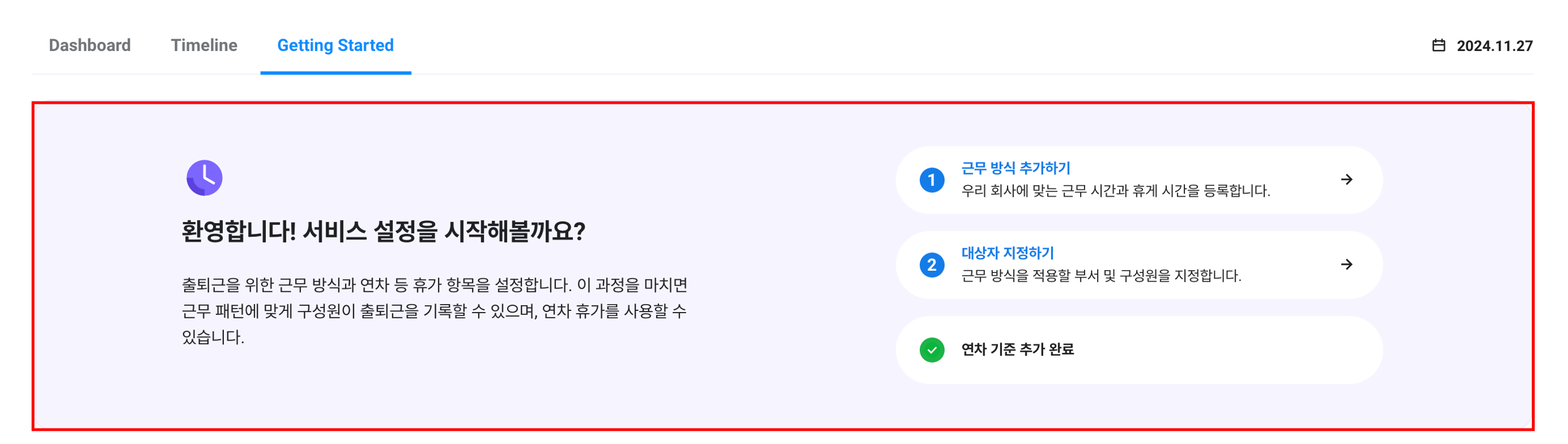
Task: Select the 연차 기준 추가 완료 item
Action: coord(1017,350)
